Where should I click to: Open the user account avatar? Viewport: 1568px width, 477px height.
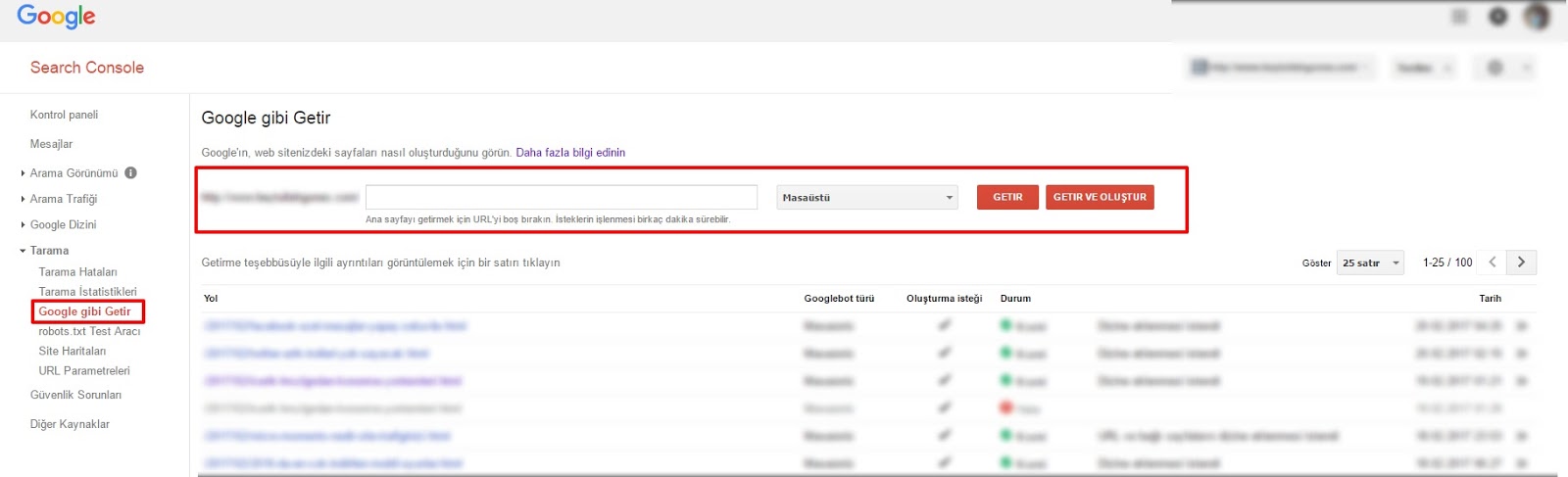[1536, 17]
